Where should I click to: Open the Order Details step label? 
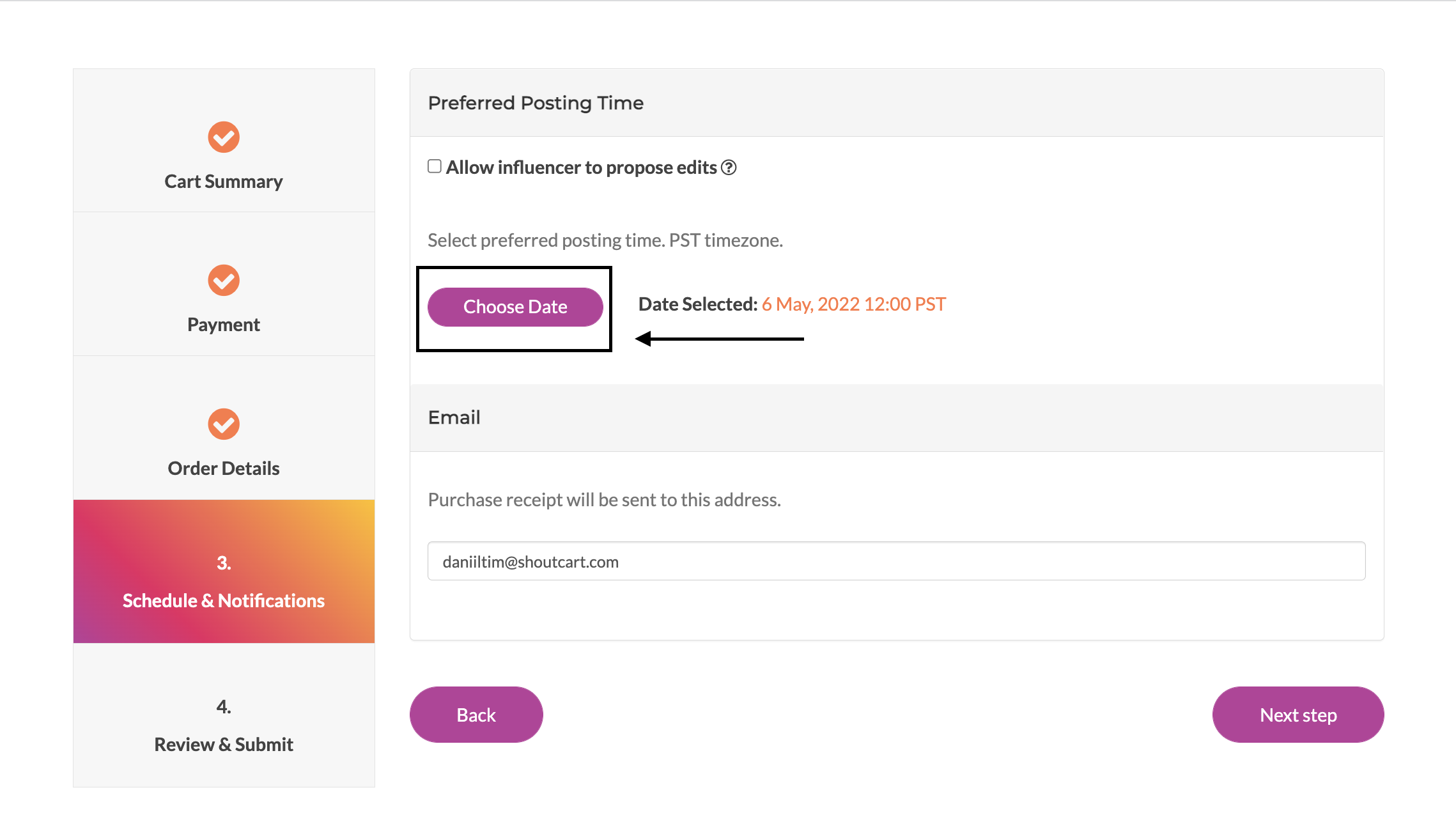coord(224,469)
